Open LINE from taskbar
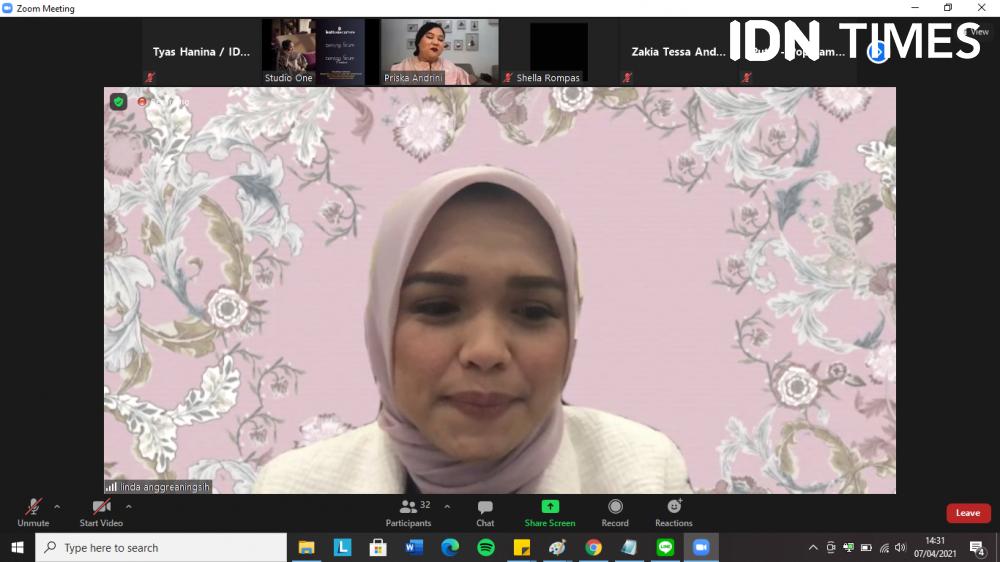Viewport: 1000px width, 562px height. (665, 547)
